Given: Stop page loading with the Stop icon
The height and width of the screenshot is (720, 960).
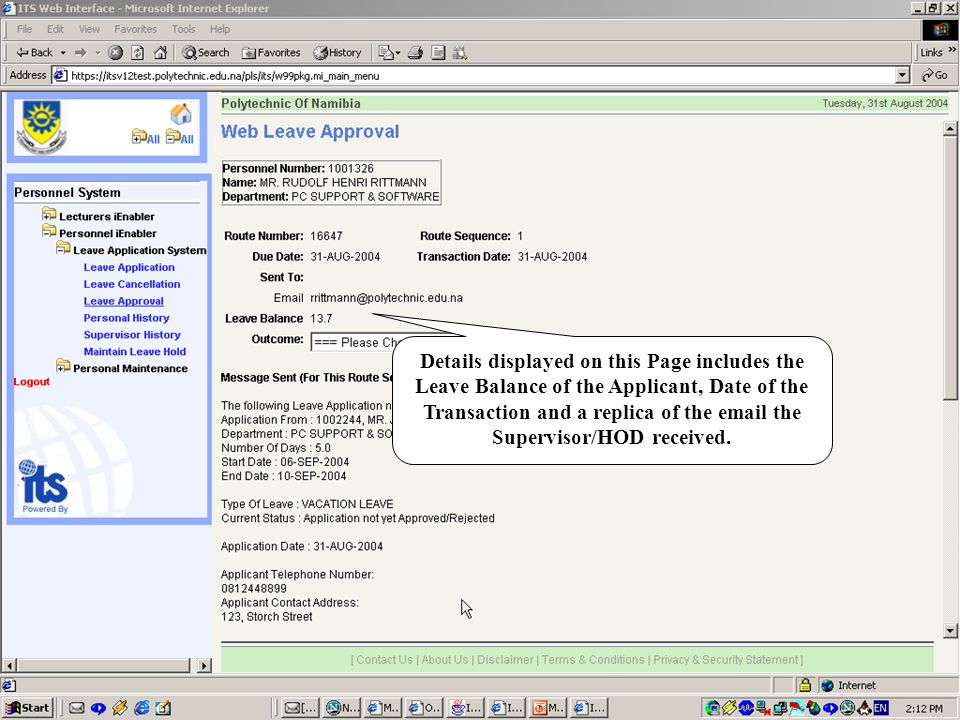Looking at the screenshot, I should (115, 53).
